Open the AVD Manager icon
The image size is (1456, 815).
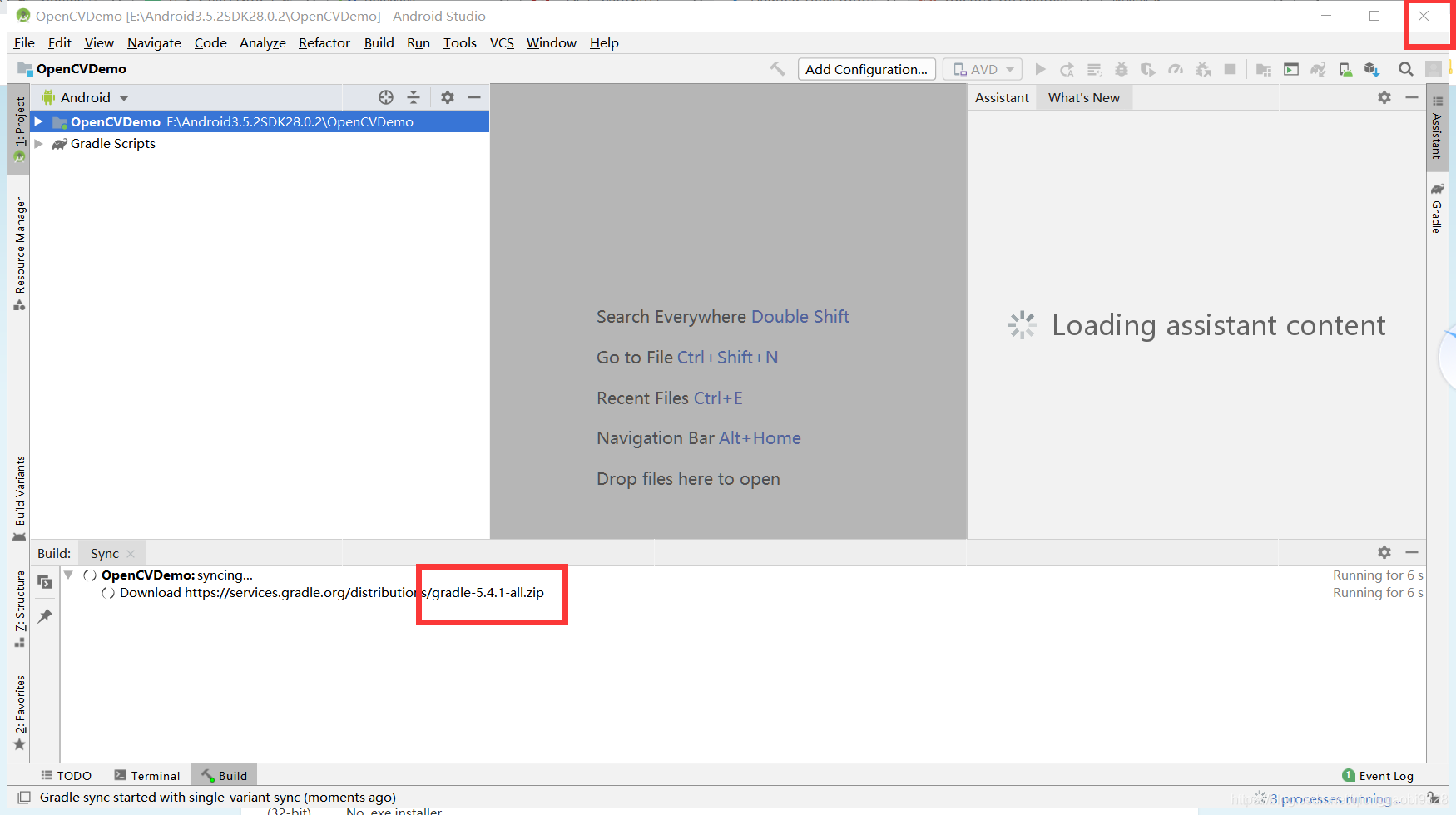[x=1345, y=69]
